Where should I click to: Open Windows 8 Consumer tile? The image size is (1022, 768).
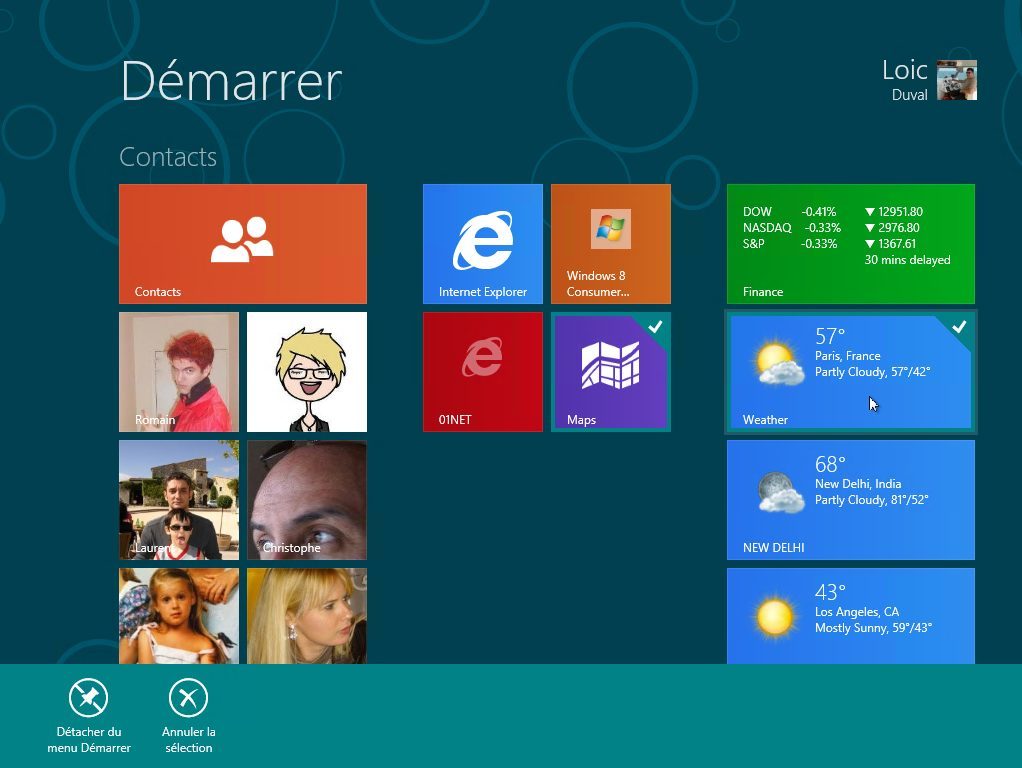tap(610, 243)
